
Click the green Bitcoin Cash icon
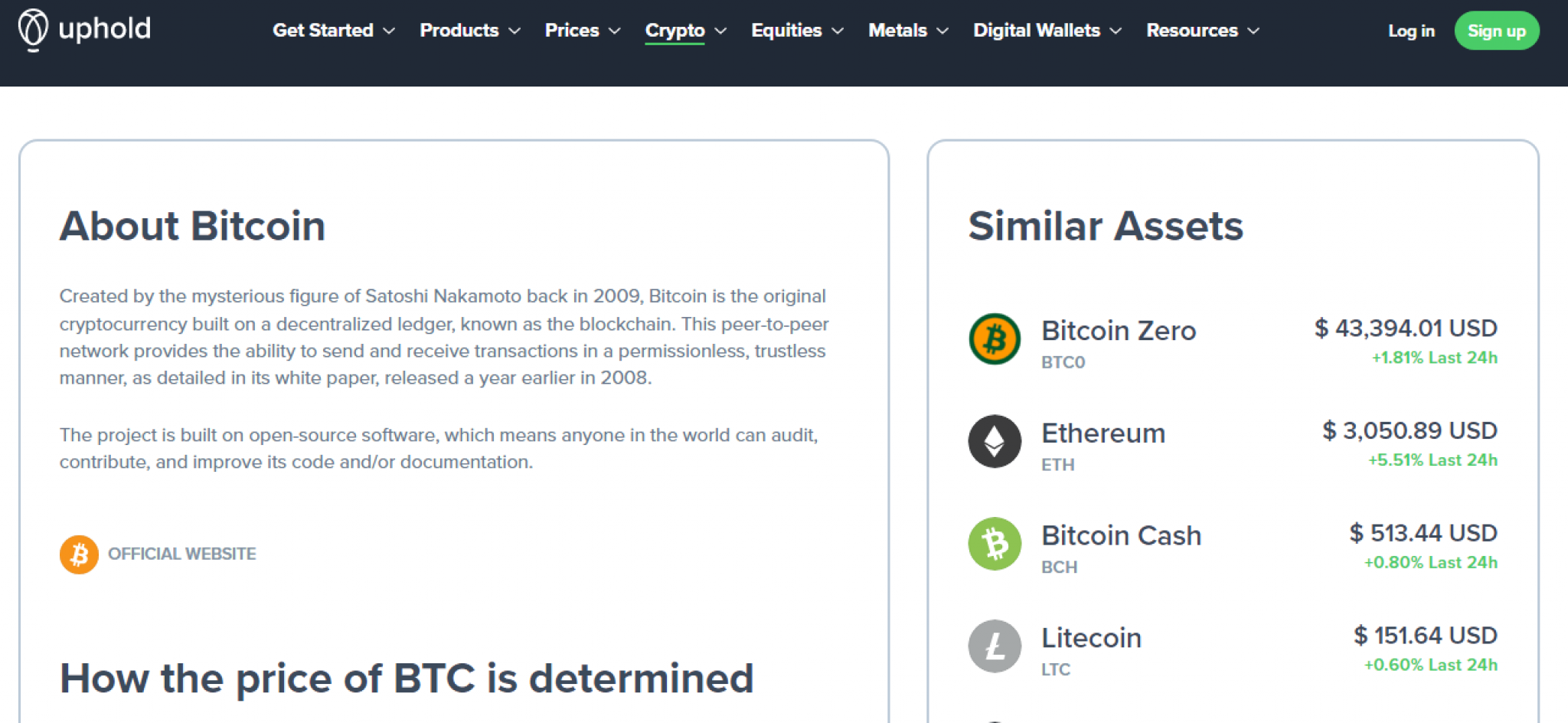pyautogui.click(x=995, y=544)
